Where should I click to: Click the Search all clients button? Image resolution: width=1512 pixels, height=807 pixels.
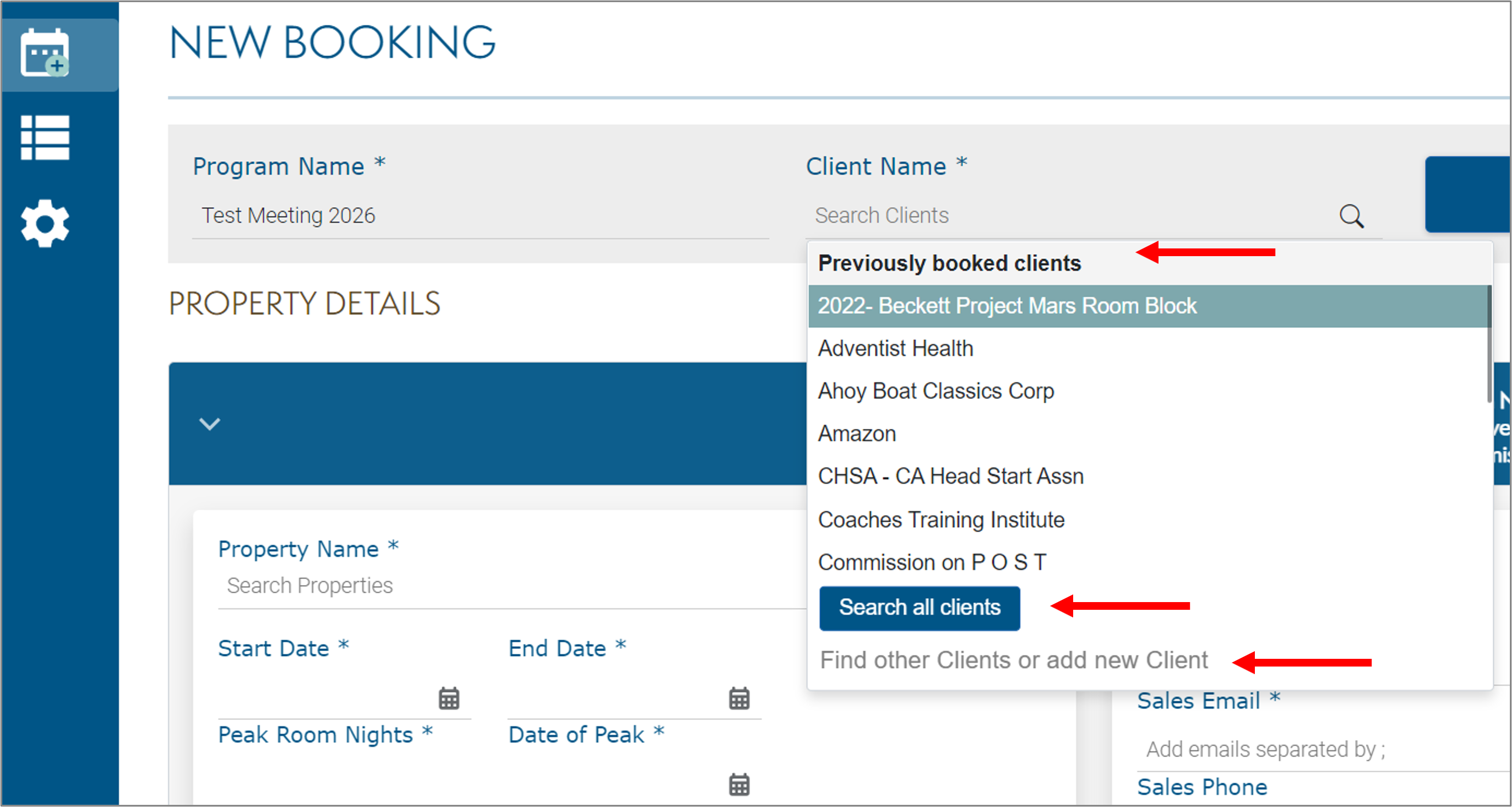pos(919,608)
